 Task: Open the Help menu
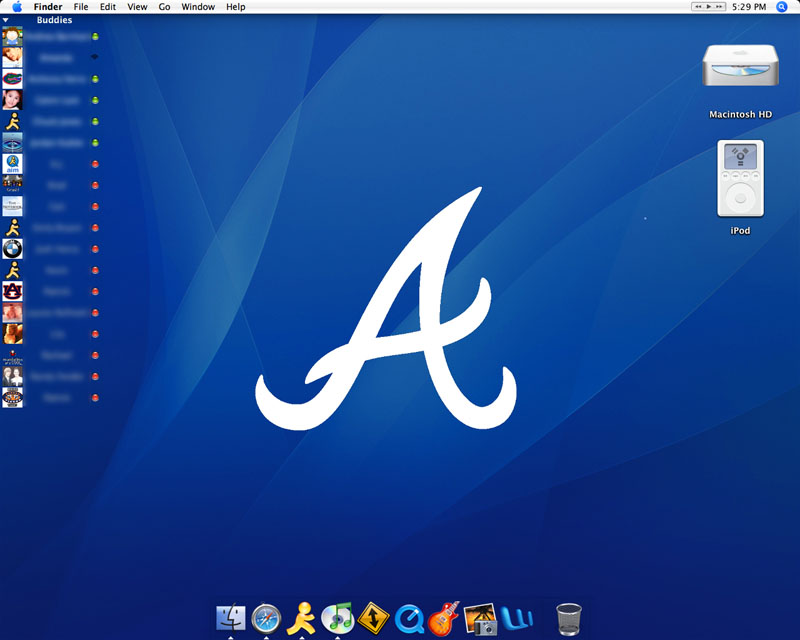pyautogui.click(x=236, y=7)
